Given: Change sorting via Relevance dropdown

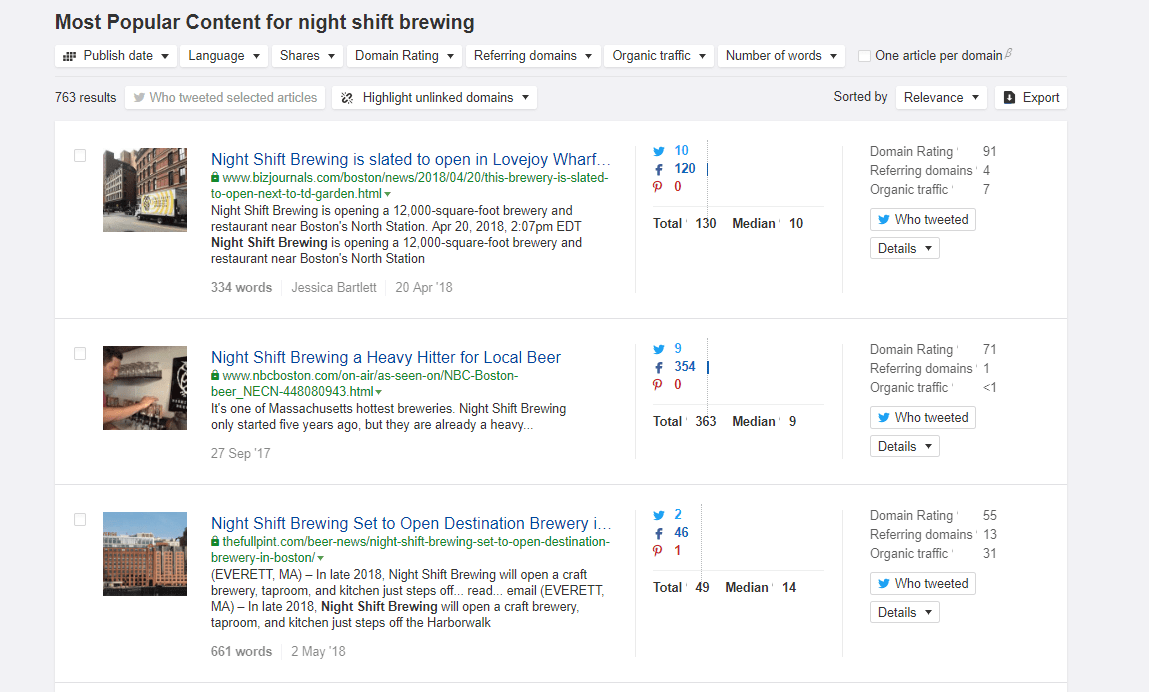Looking at the screenshot, I should pyautogui.click(x=941, y=97).
